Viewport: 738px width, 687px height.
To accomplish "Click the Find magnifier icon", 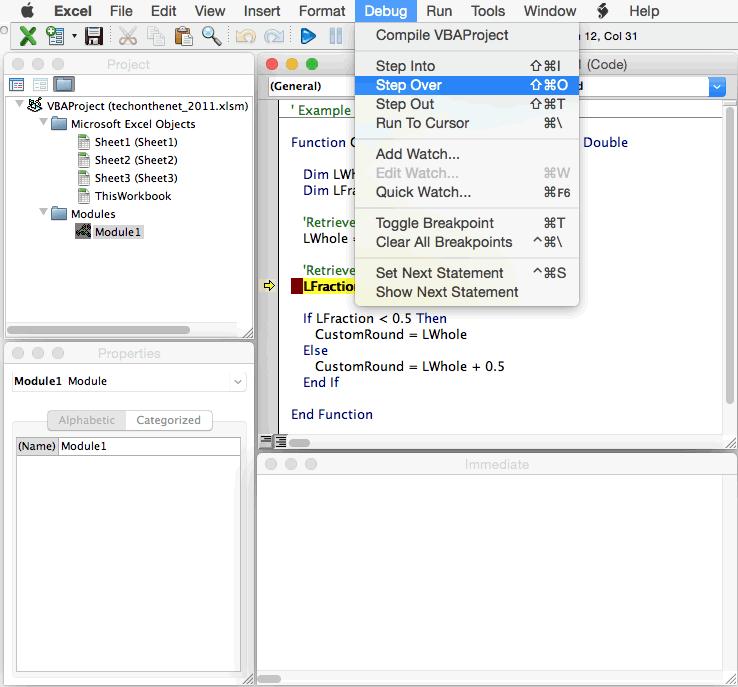I will pyautogui.click(x=211, y=36).
